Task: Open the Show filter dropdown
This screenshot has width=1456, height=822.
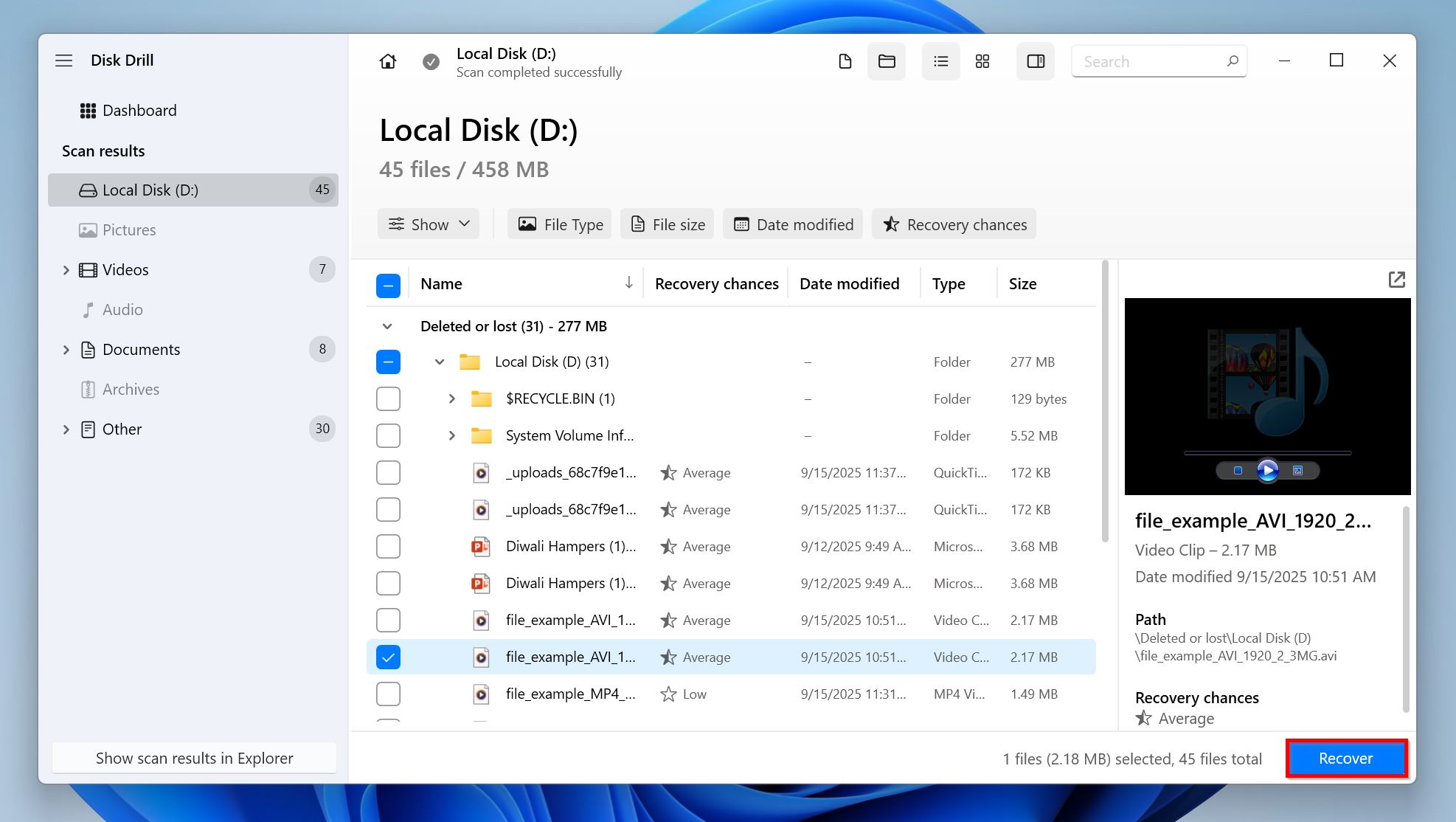Action: (x=428, y=224)
